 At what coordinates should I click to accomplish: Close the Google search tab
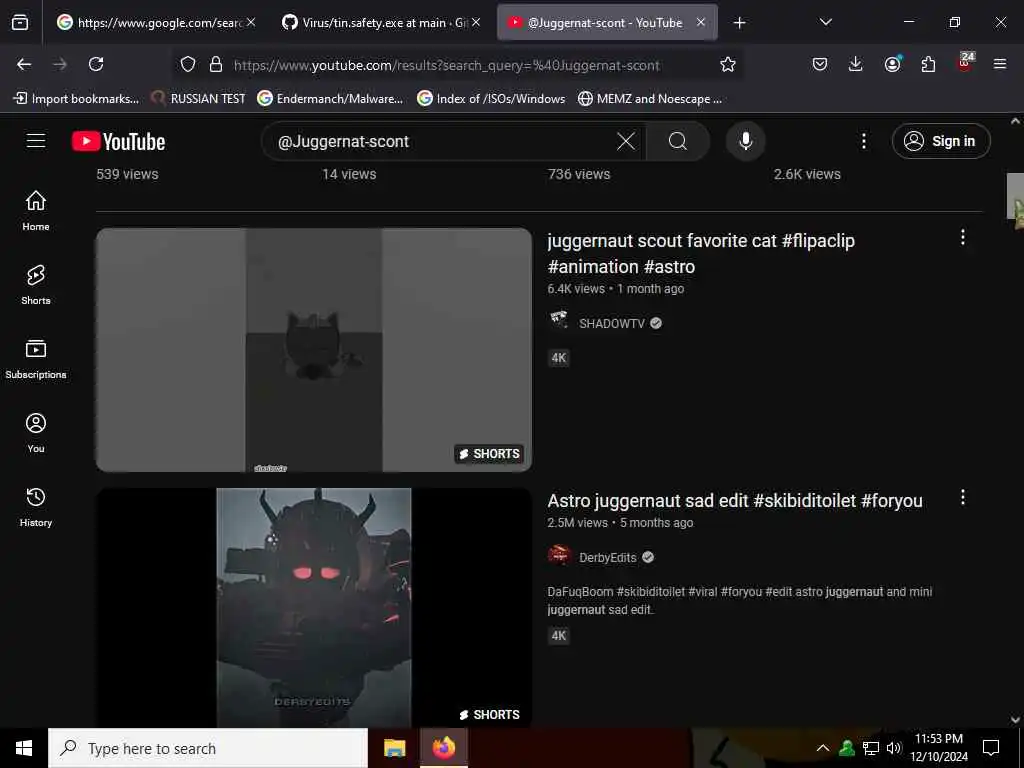pyautogui.click(x=251, y=23)
